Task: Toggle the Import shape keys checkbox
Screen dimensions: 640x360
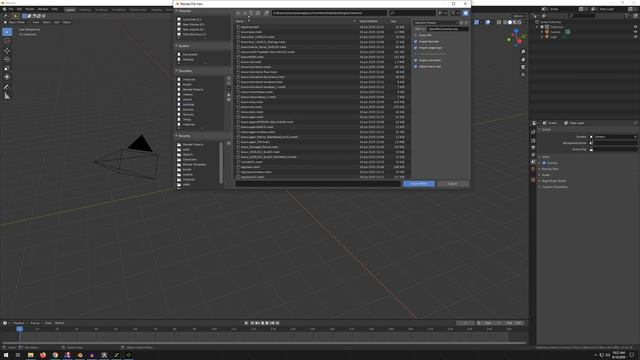Action: [x=416, y=48]
